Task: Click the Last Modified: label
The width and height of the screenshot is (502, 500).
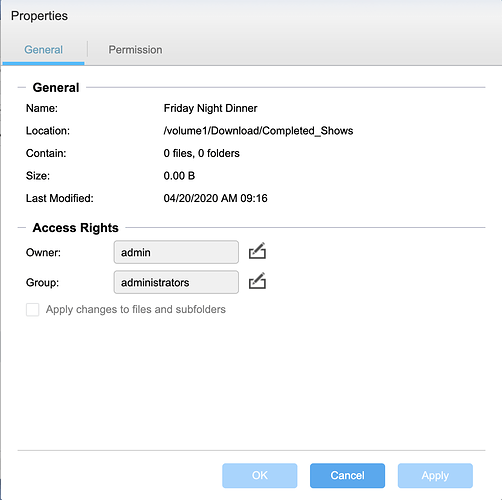Action: tap(60, 198)
